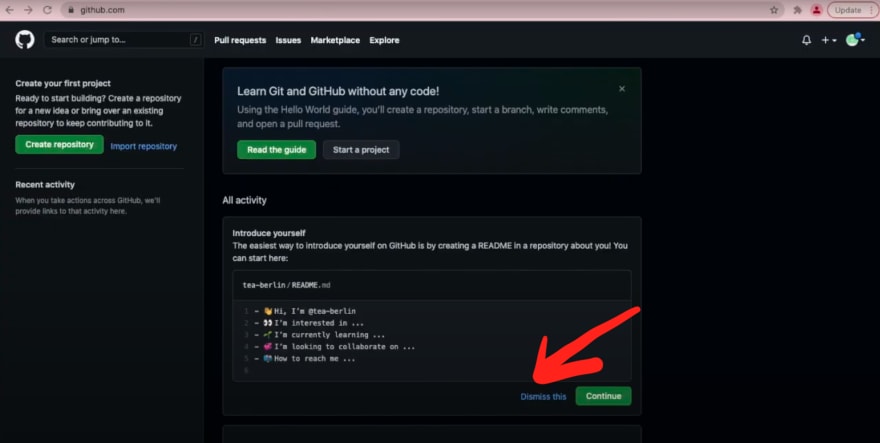Open Issues in header

click(288, 40)
